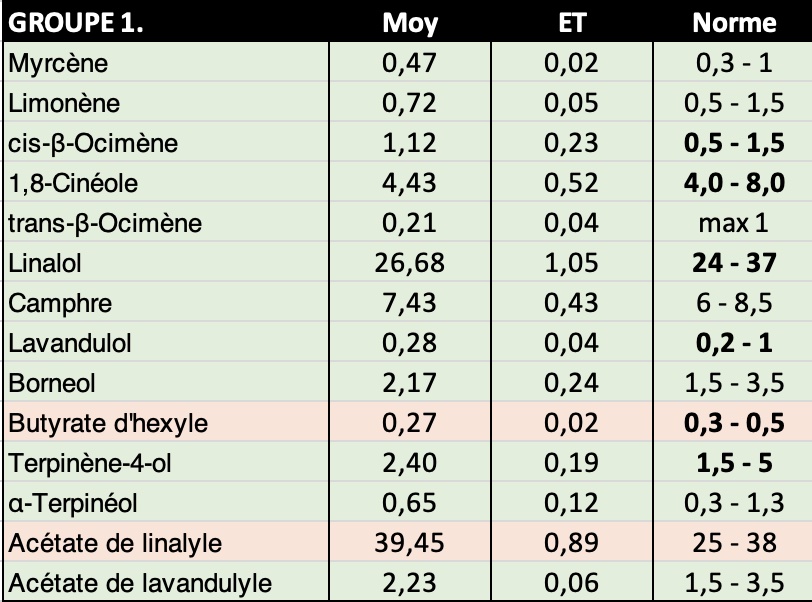Select the Camphre row label cell
Image resolution: width=812 pixels, height=602 pixels.
click(x=166, y=303)
